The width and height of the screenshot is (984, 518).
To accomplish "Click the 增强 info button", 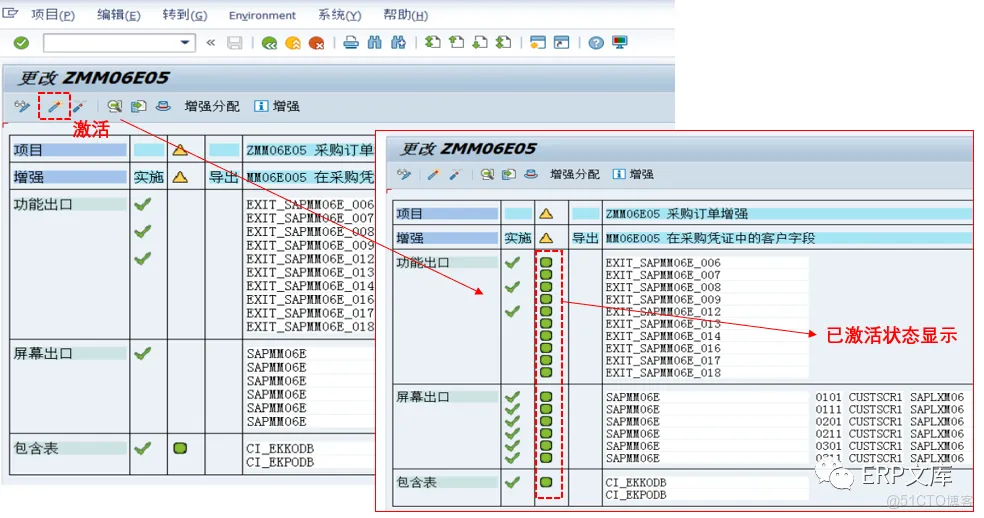I will point(277,106).
